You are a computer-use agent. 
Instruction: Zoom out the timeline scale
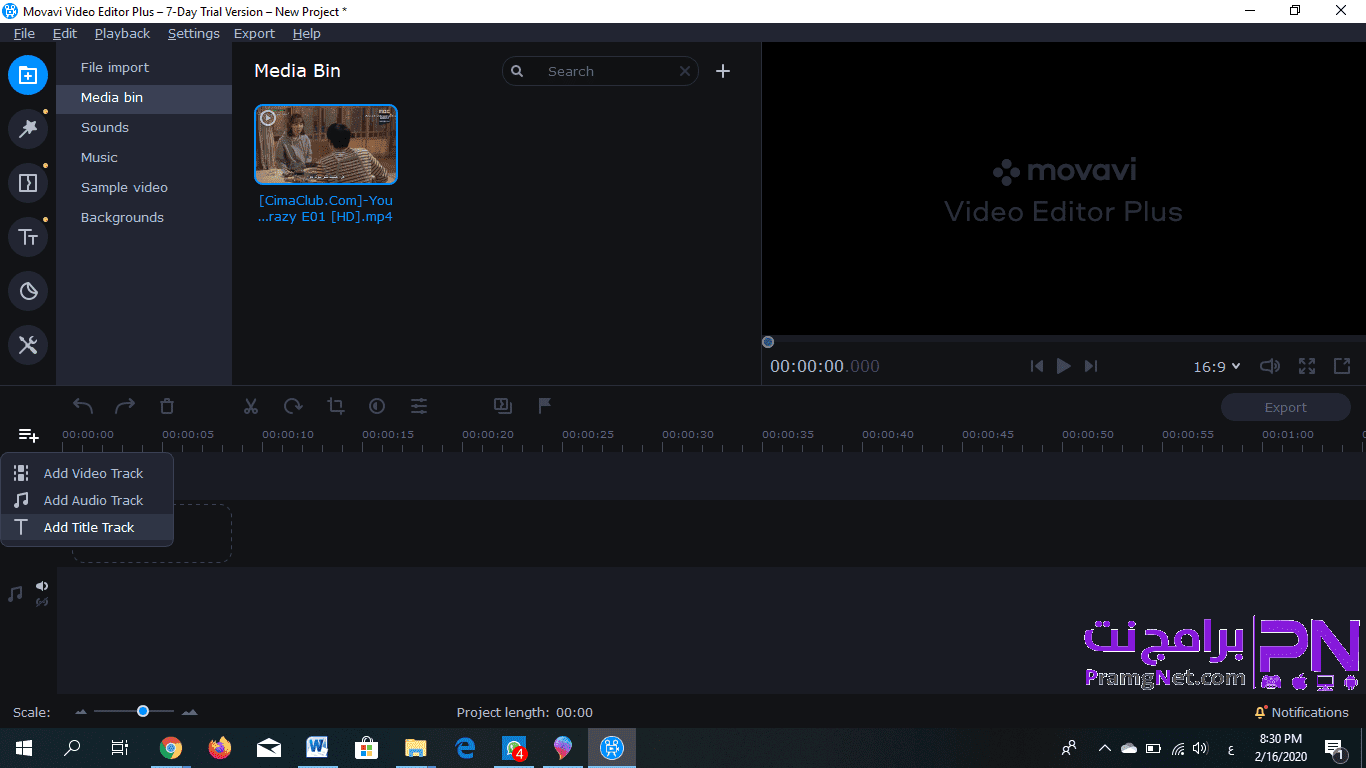tap(82, 712)
